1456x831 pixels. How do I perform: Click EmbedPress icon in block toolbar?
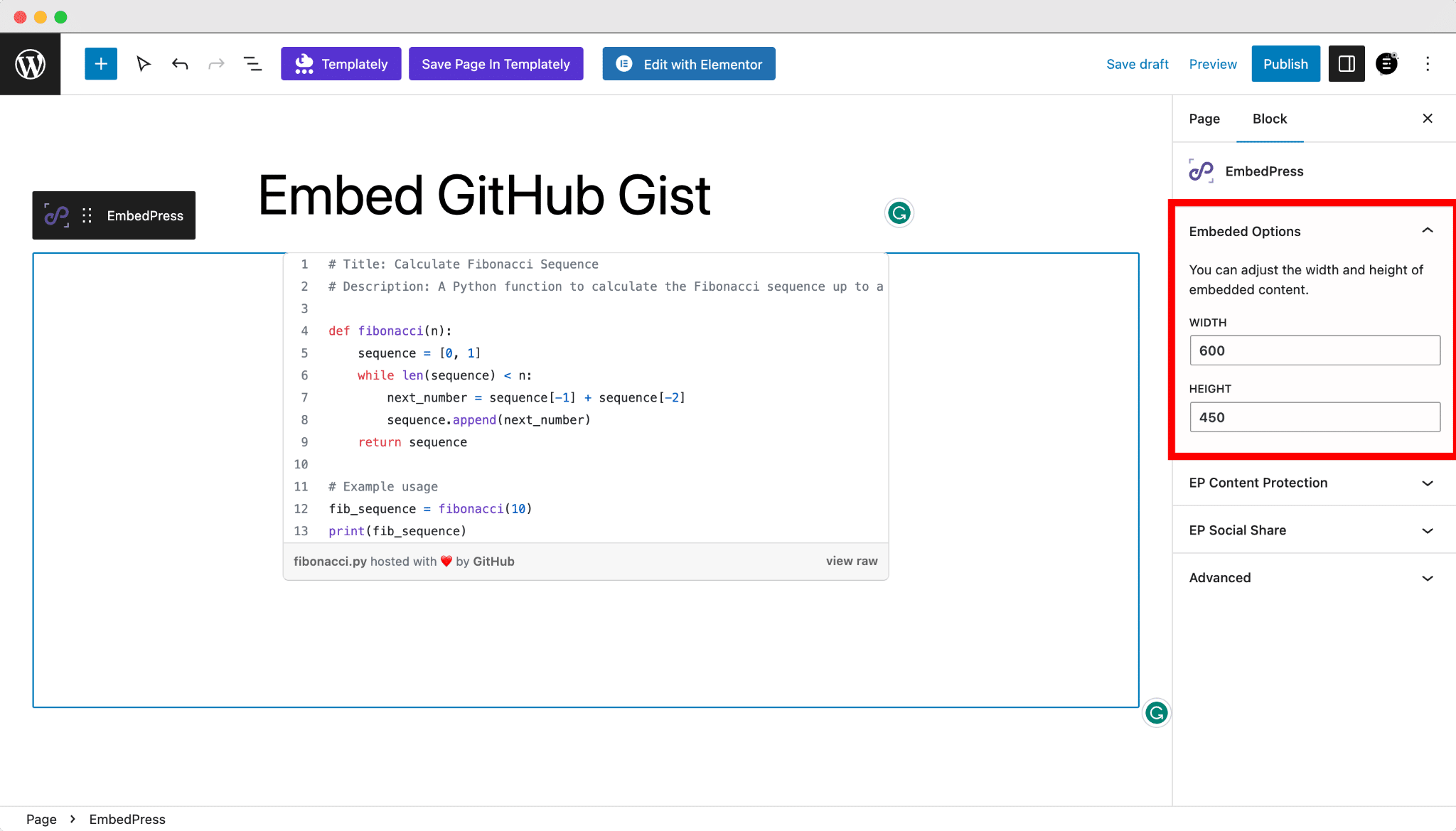pos(57,215)
